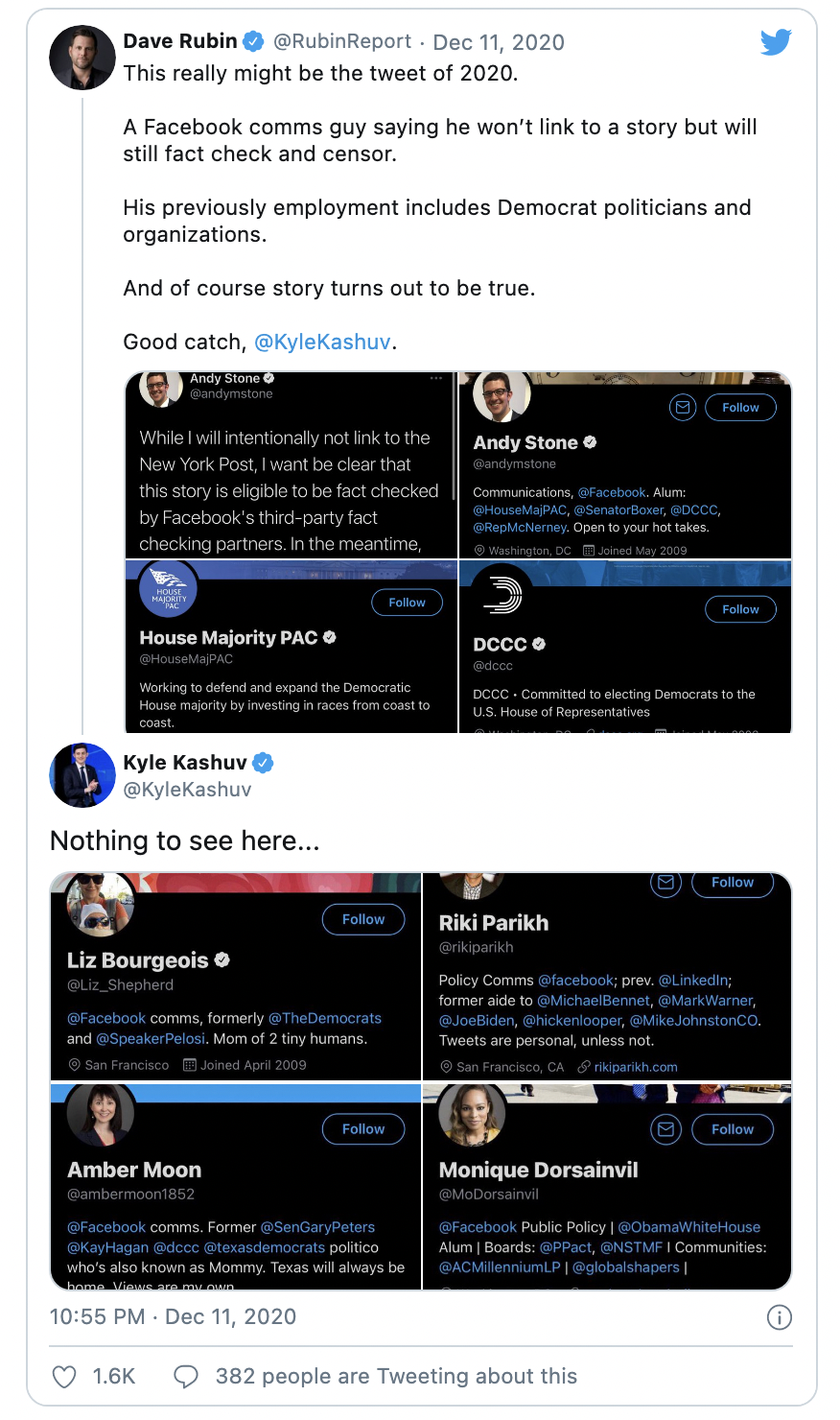Screen dimensions: 840x1420
Task: Follow House Majority PAC
Action: (408, 603)
